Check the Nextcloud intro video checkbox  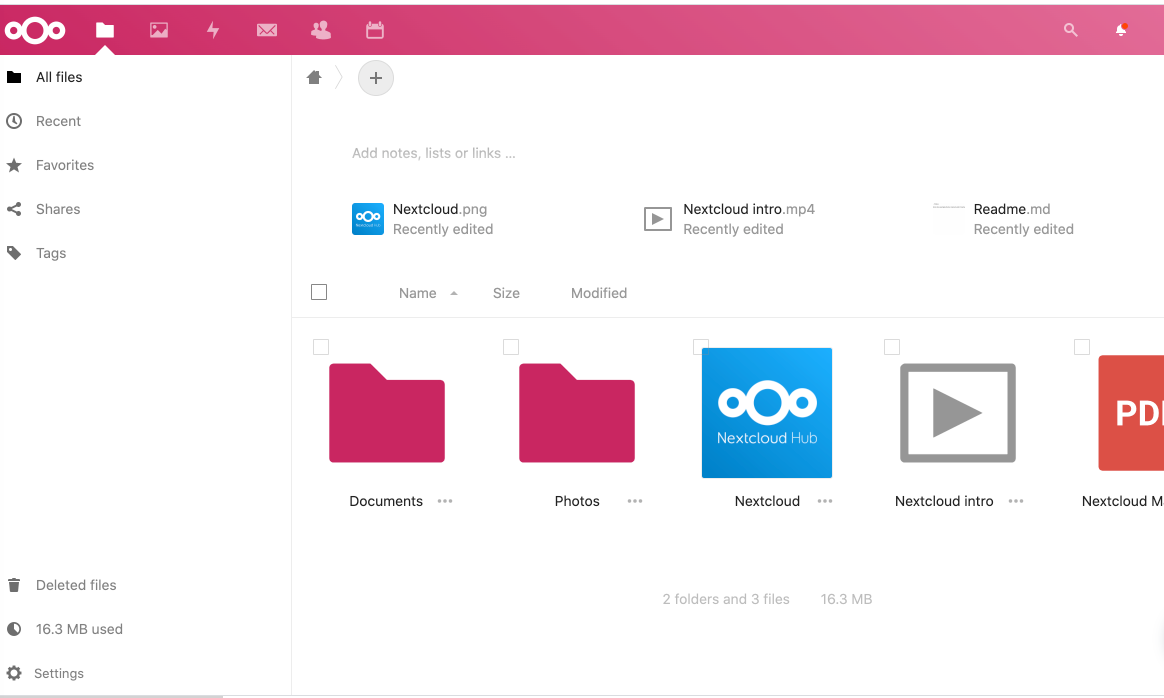(x=892, y=347)
